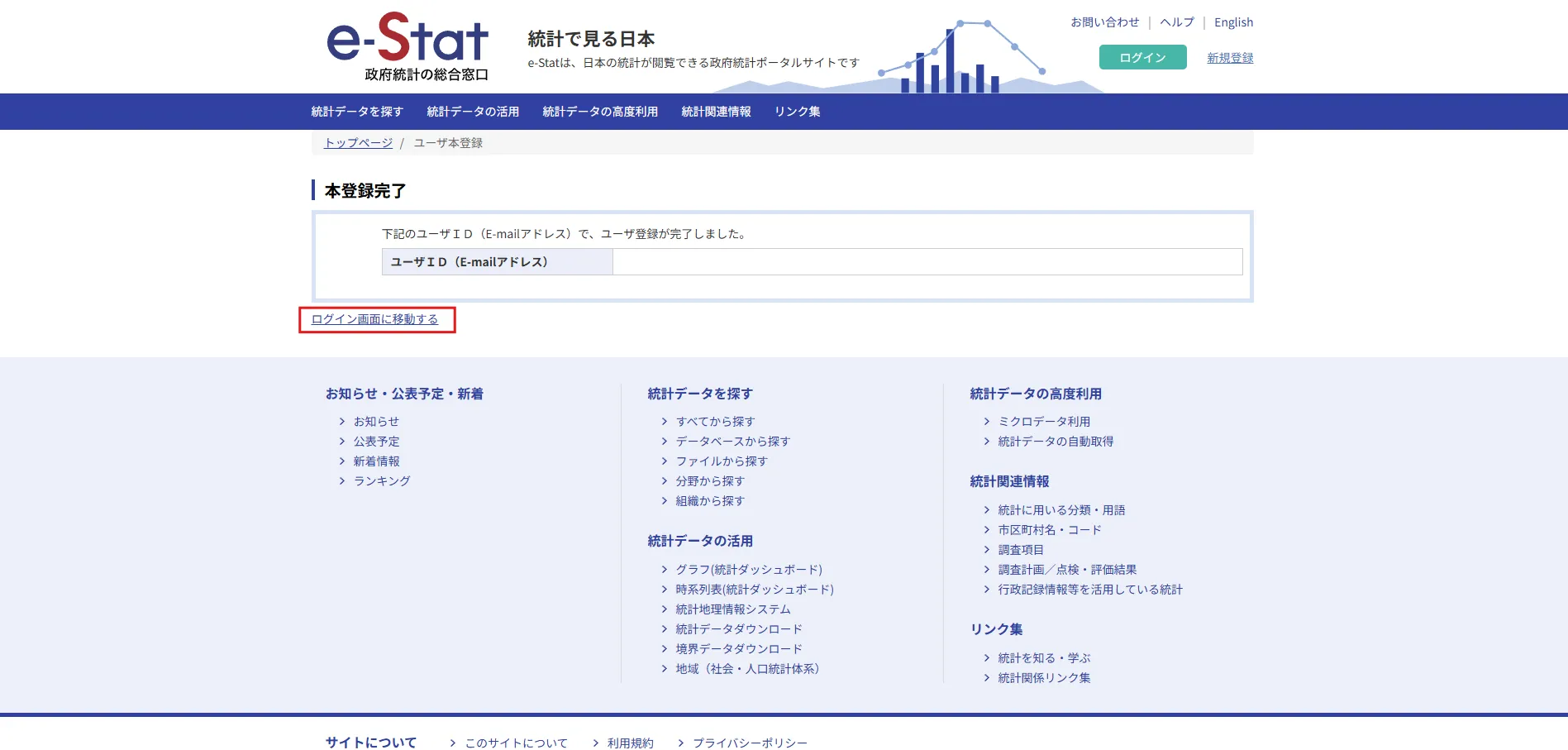1568x750 pixels.
Task: Open お問い合わせ contact link
Action: point(1104,22)
